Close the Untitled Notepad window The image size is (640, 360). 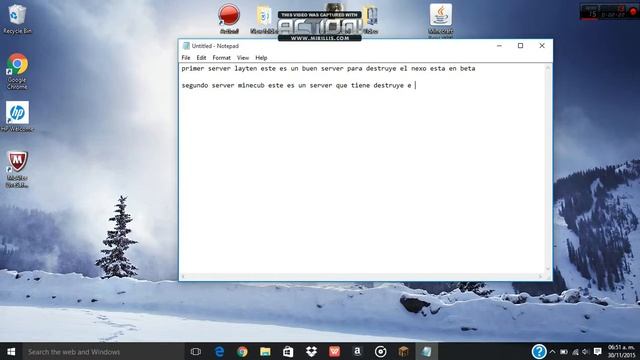click(x=542, y=46)
